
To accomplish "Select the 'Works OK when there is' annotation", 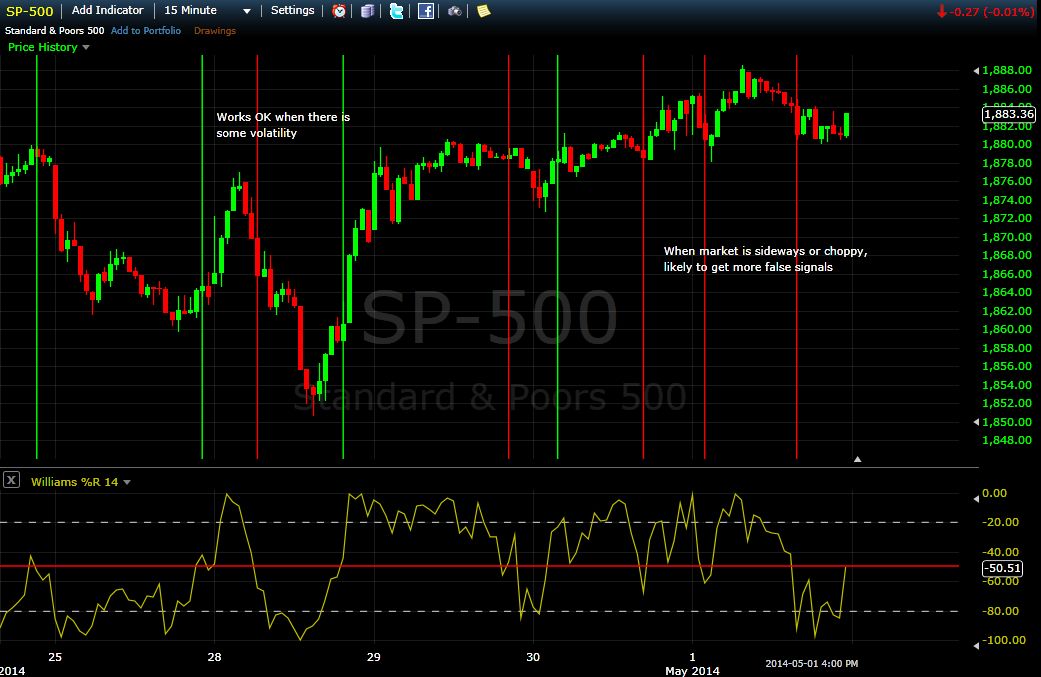I will 283,117.
